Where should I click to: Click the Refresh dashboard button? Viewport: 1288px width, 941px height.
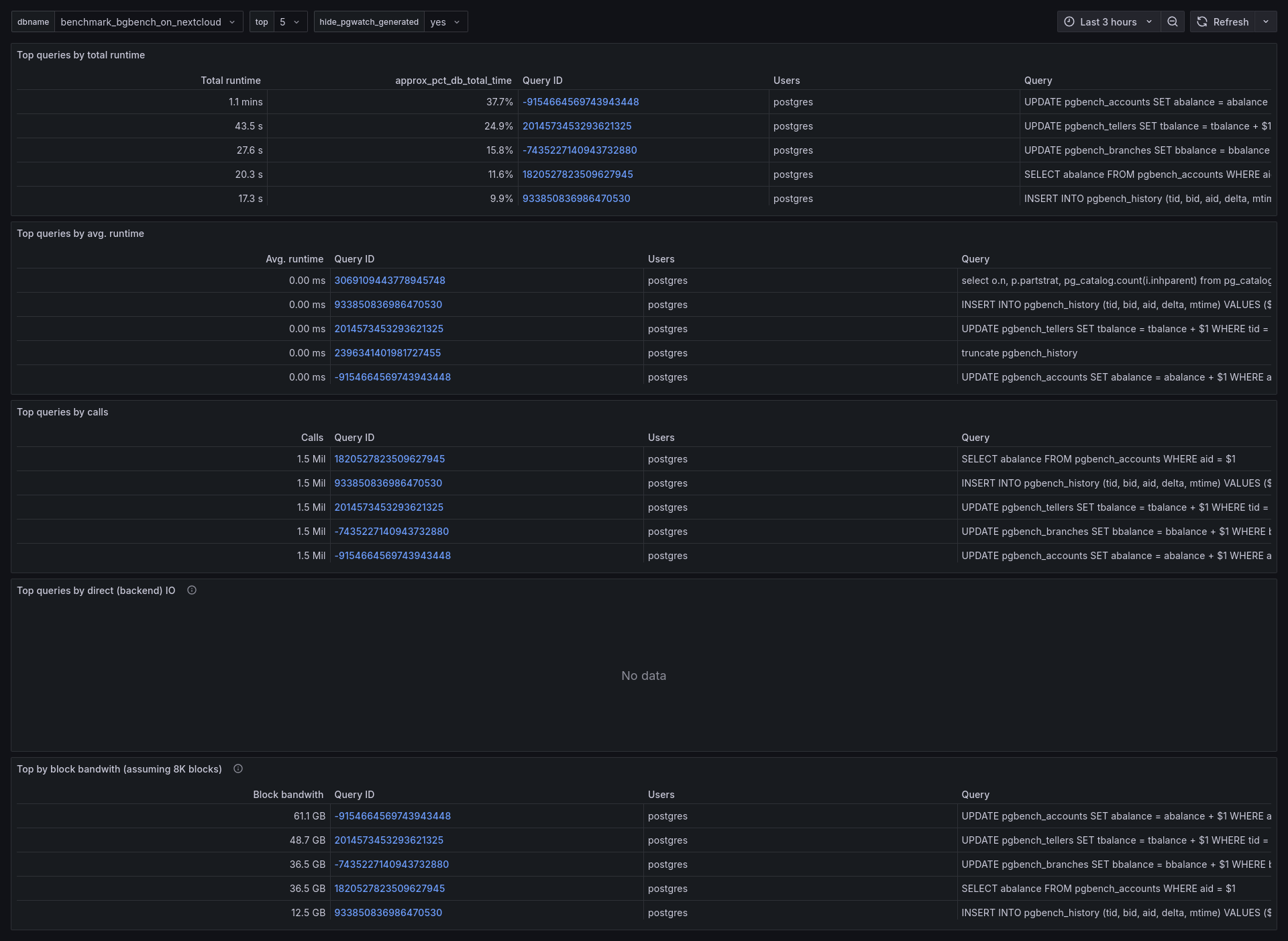point(1223,21)
